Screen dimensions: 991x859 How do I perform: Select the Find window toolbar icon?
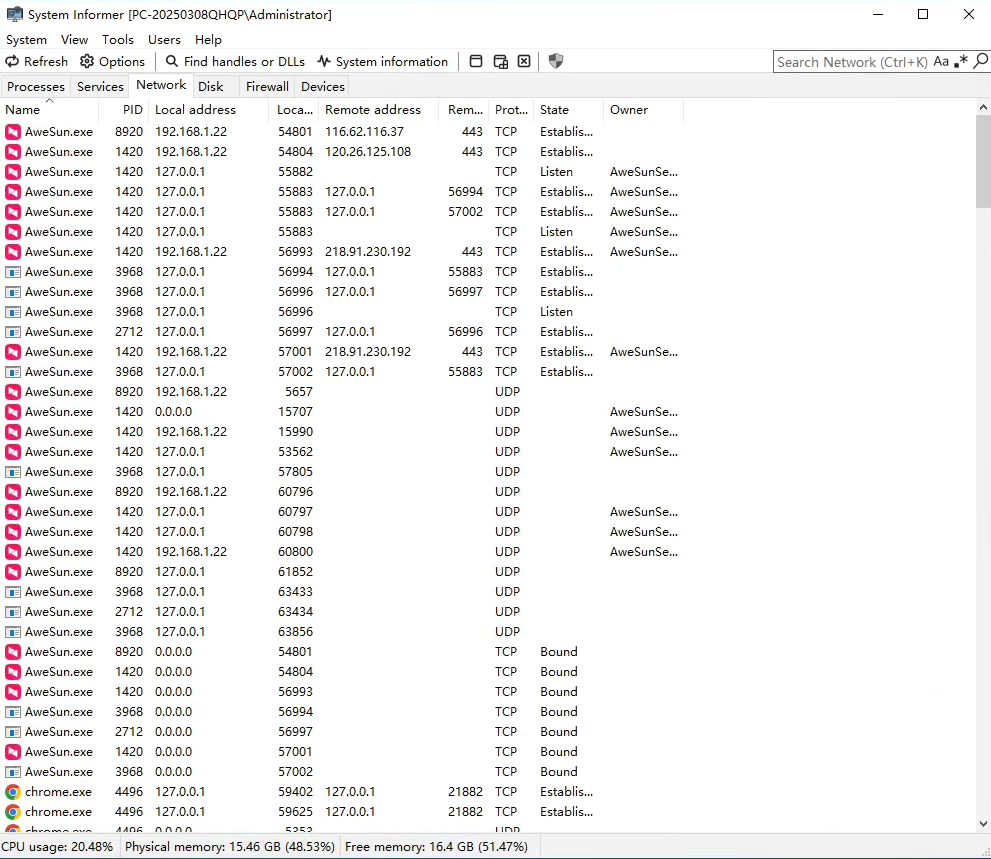[476, 61]
